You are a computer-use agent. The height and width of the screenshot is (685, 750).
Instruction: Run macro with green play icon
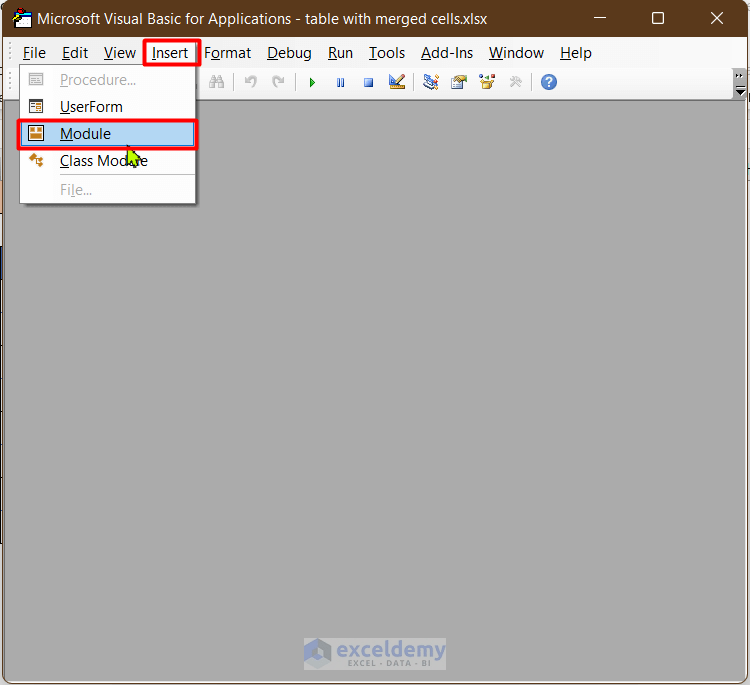[312, 82]
